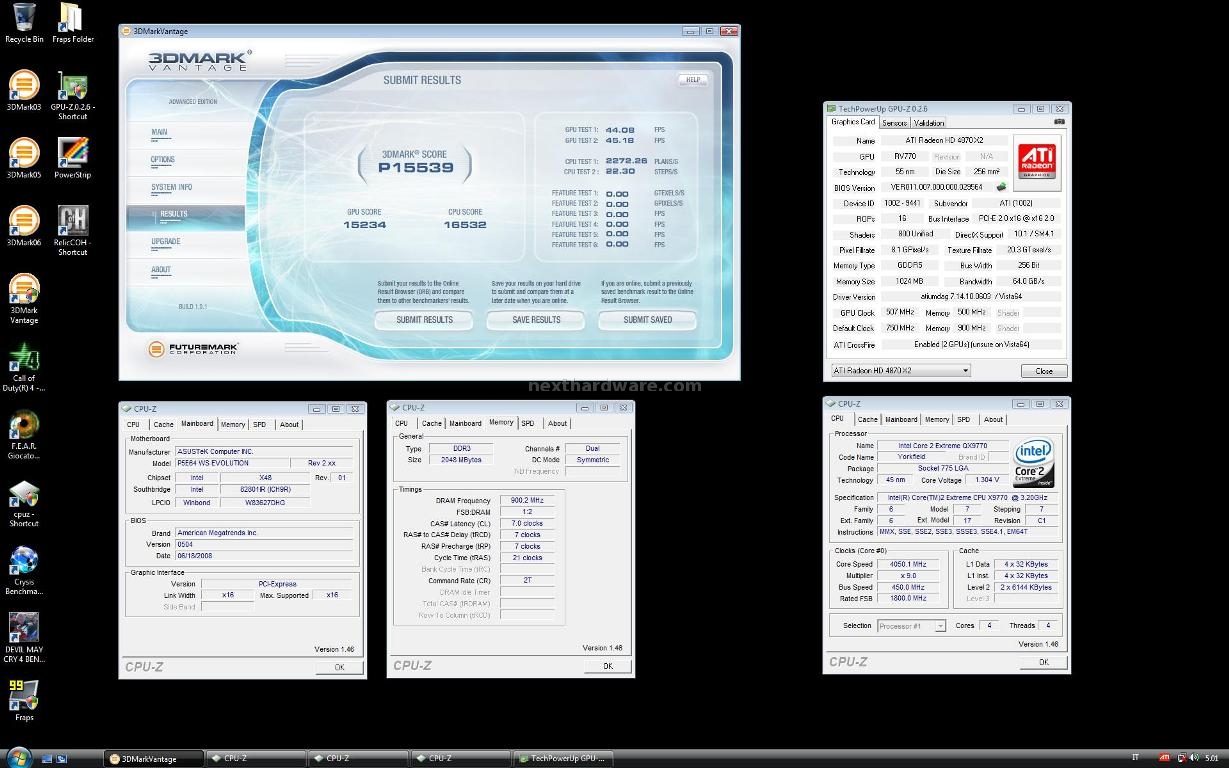The width and height of the screenshot is (1229, 768).
Task: Open the Windows Start orb
Action: point(19,757)
